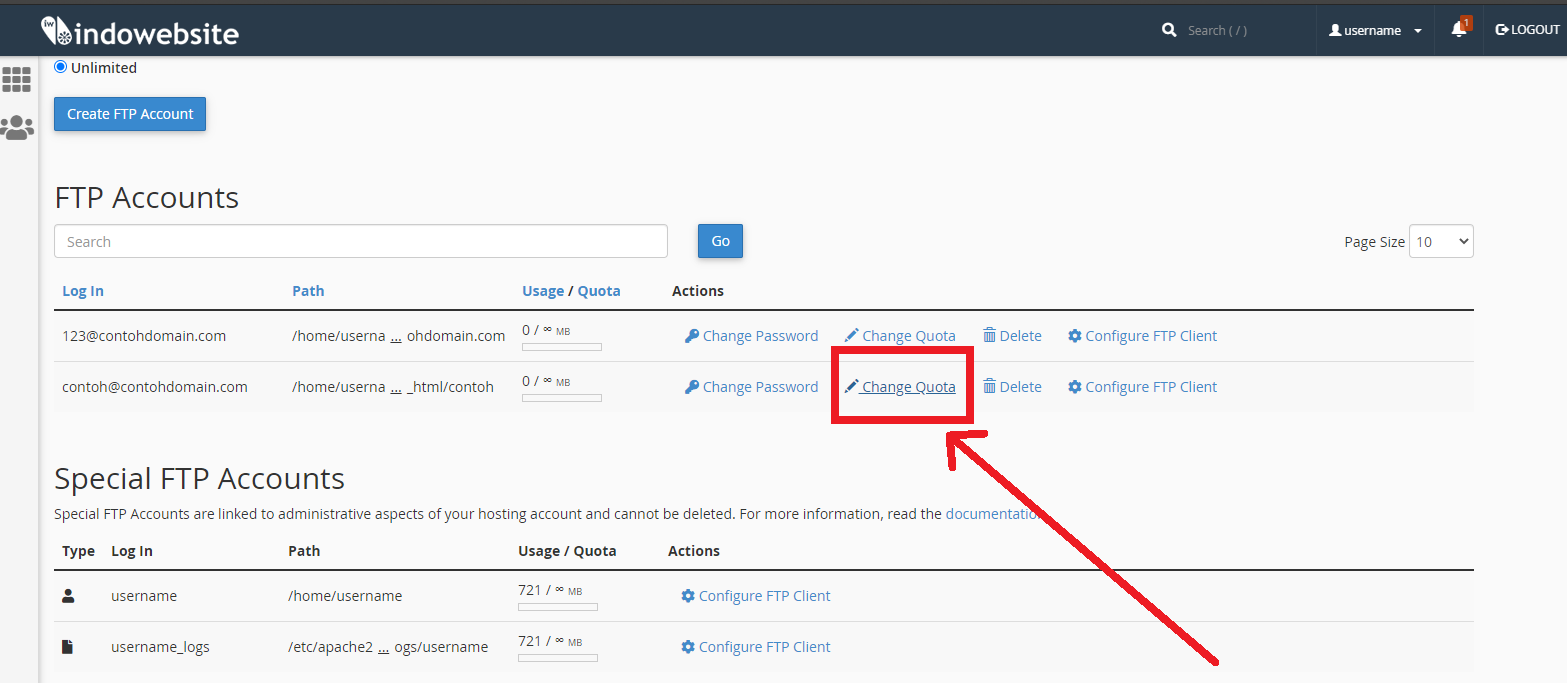Expand the username account menu
The width and height of the screenshot is (1567, 683).
click(x=1375, y=30)
